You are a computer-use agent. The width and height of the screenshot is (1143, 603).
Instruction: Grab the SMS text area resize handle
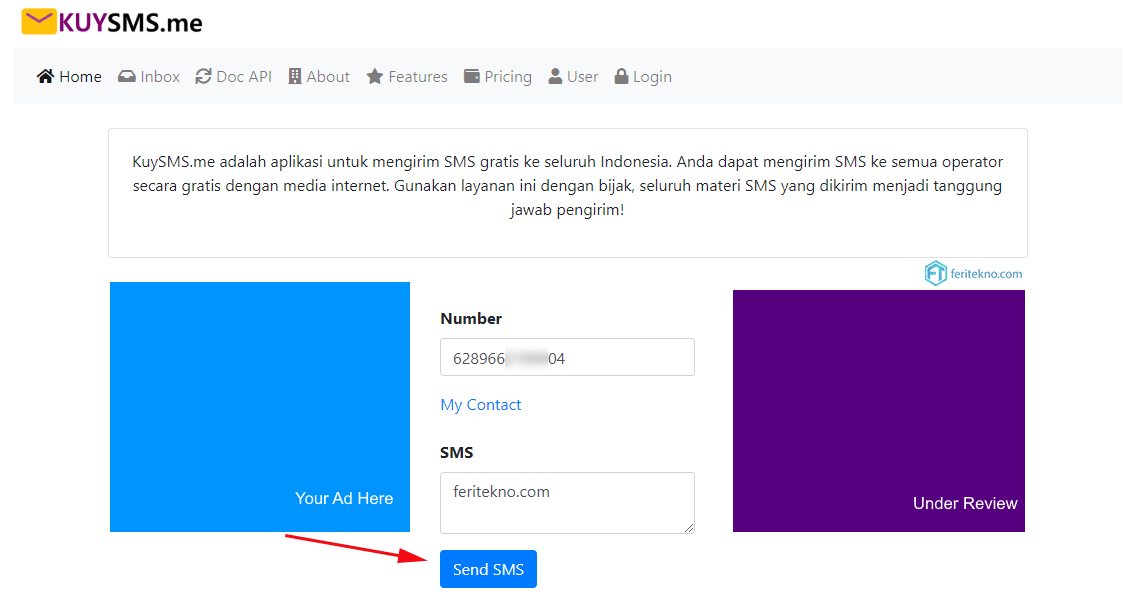(689, 528)
